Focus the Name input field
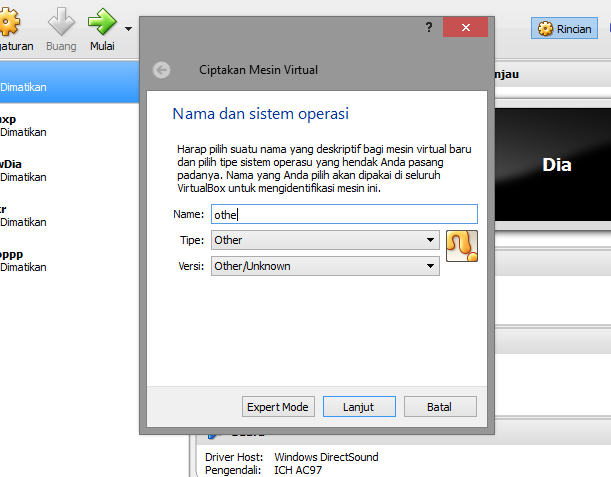Viewport: 611px width, 477px height. (x=344, y=214)
